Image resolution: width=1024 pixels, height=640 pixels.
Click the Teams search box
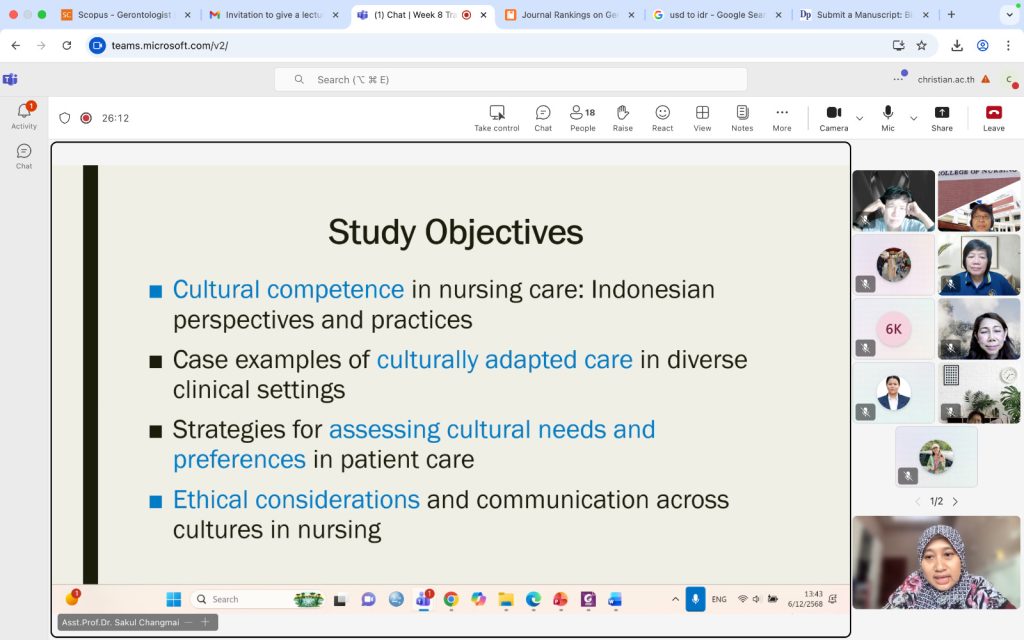[x=510, y=79]
